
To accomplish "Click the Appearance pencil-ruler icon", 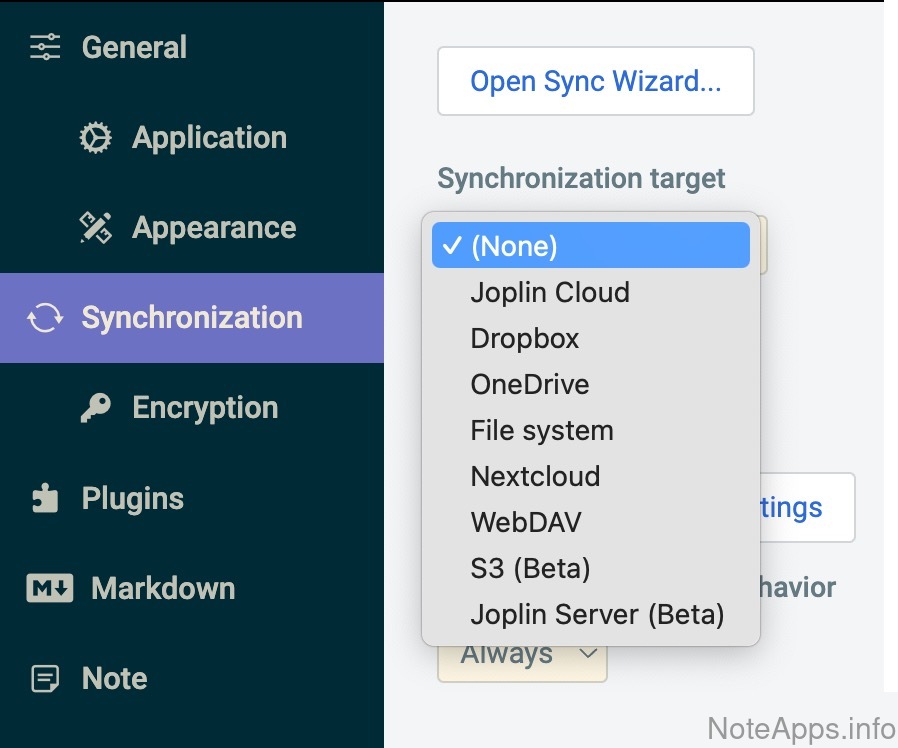I will pos(96,228).
